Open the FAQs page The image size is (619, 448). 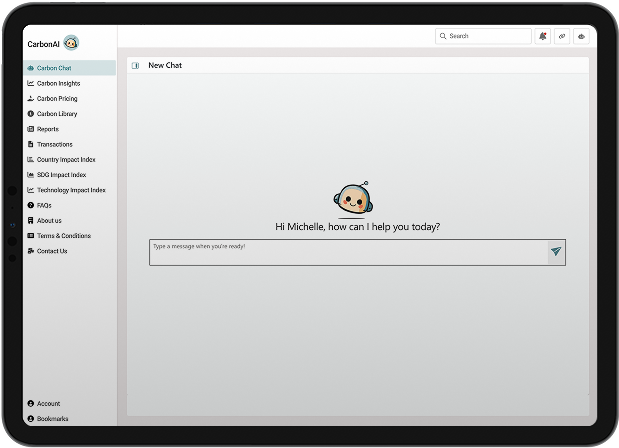pyautogui.click(x=44, y=205)
